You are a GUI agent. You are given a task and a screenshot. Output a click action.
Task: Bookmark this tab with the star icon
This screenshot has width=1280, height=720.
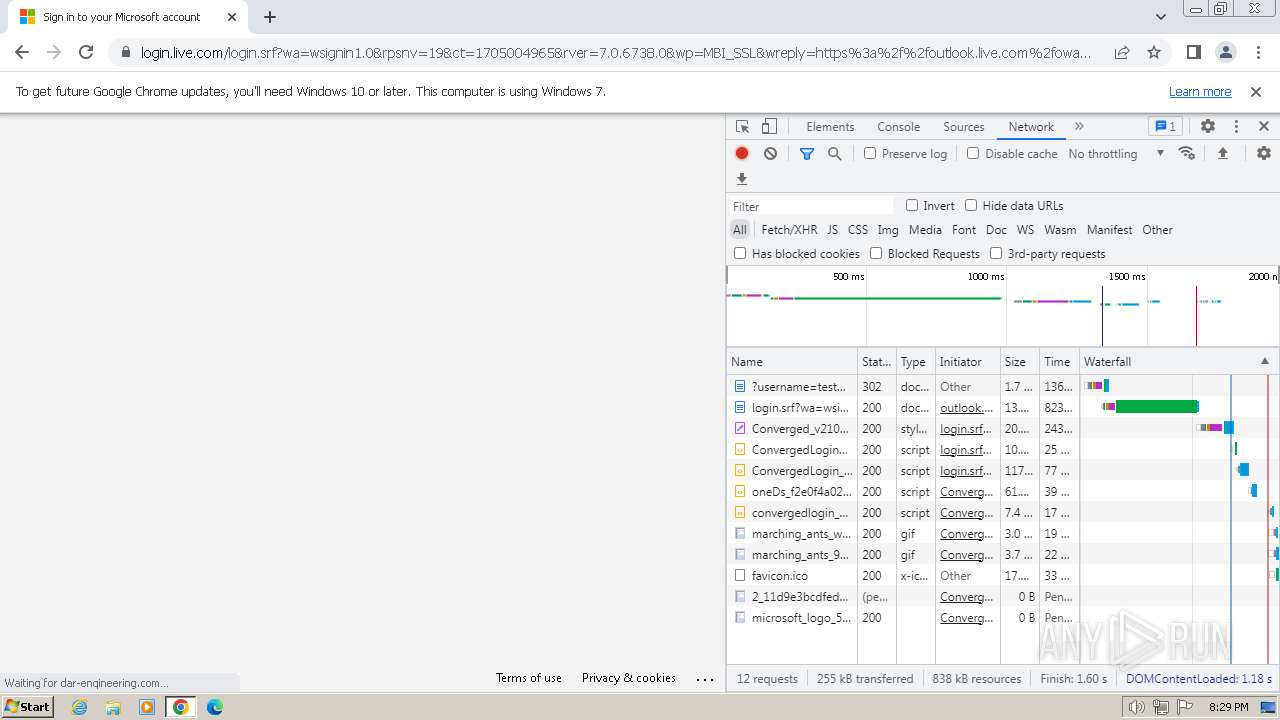[1154, 52]
